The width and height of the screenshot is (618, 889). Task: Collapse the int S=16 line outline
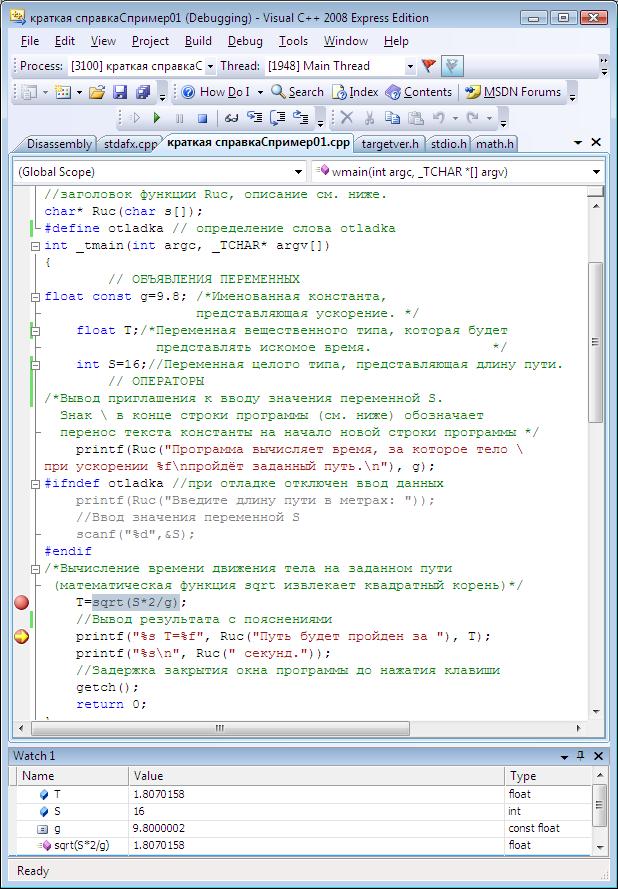pos(35,365)
